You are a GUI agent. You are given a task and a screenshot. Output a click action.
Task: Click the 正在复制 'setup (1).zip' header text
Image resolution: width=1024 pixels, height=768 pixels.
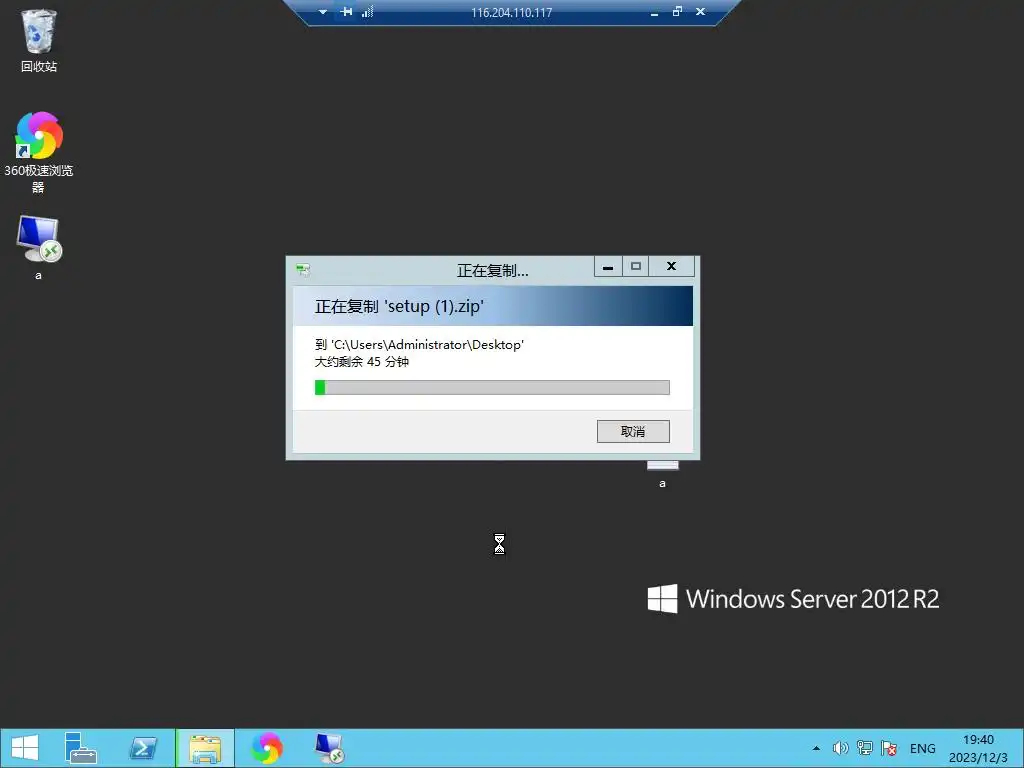click(x=398, y=306)
